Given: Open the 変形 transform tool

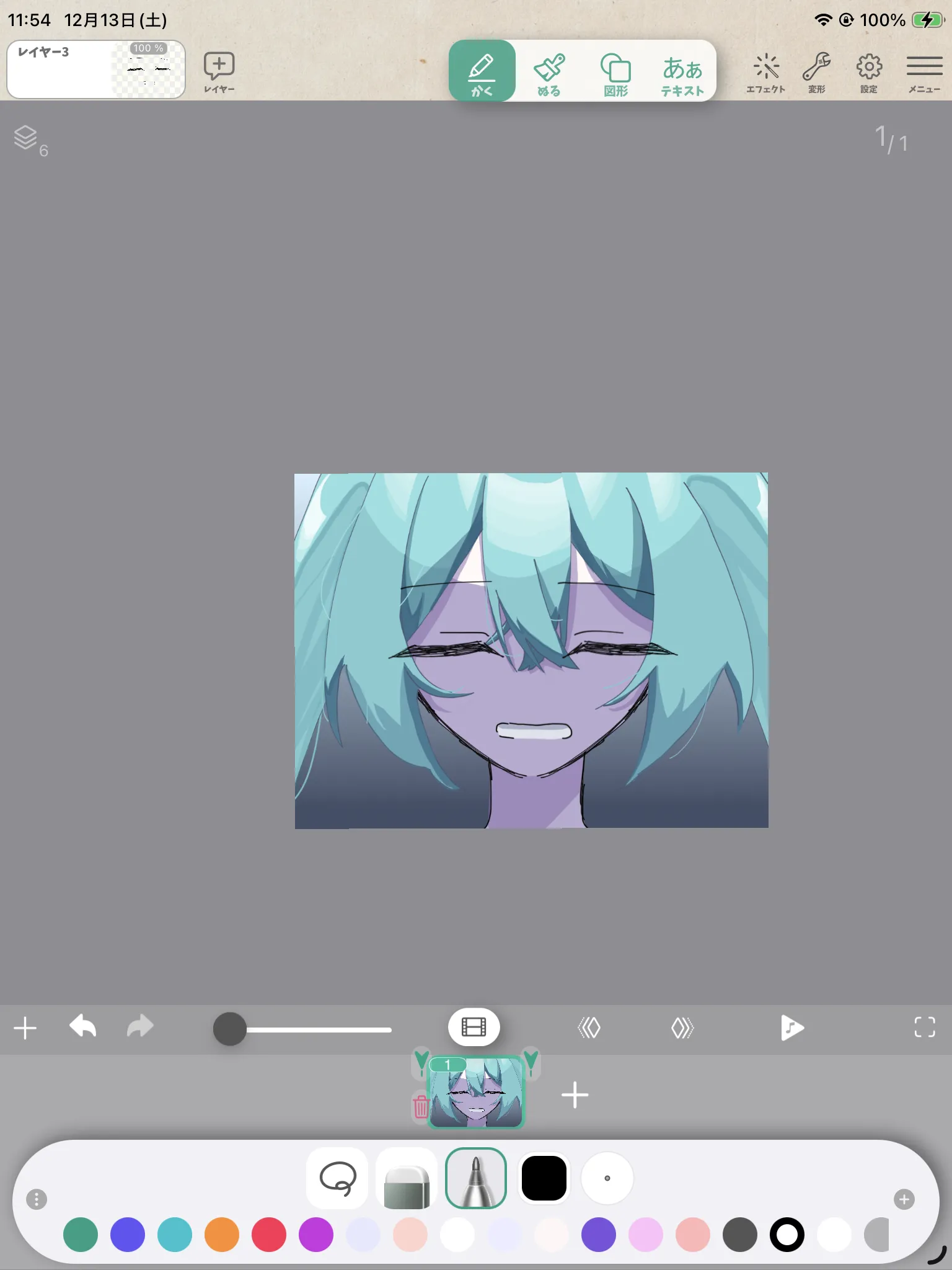Looking at the screenshot, I should point(817,73).
